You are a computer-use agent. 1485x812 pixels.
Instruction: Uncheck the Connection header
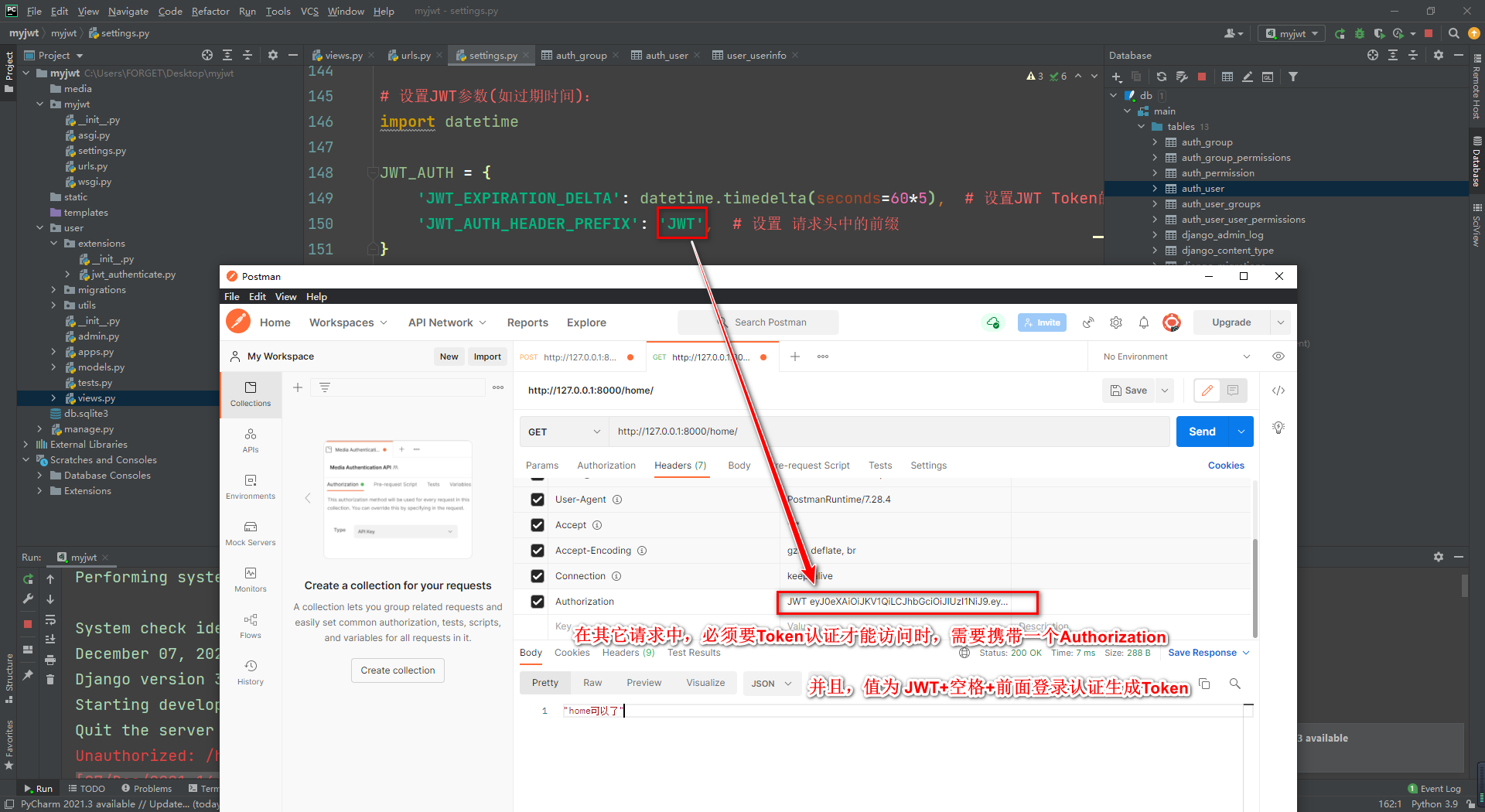tap(538, 576)
